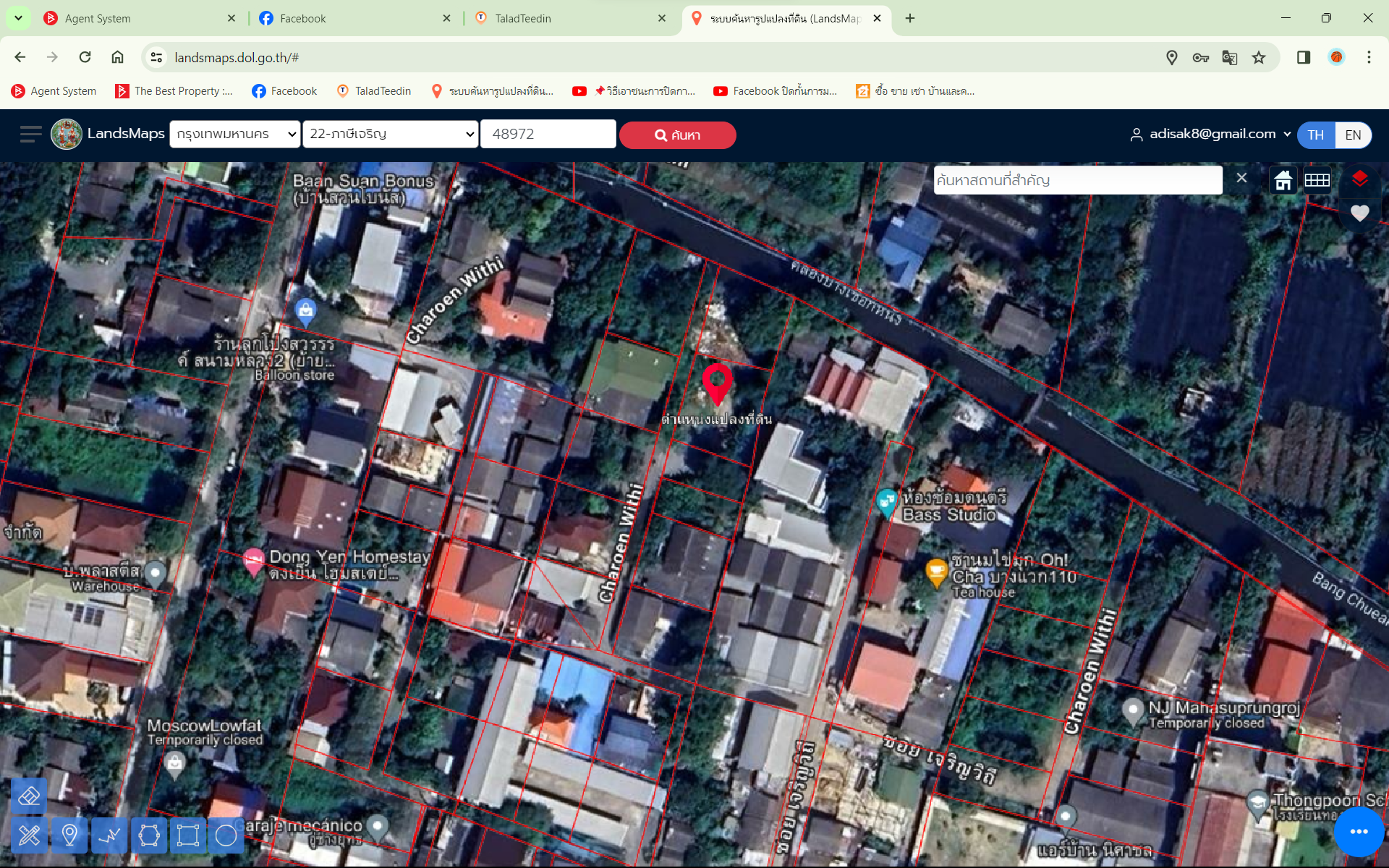Image resolution: width=1389 pixels, height=868 pixels.
Task: Select the circle drawing tool
Action: click(x=226, y=835)
